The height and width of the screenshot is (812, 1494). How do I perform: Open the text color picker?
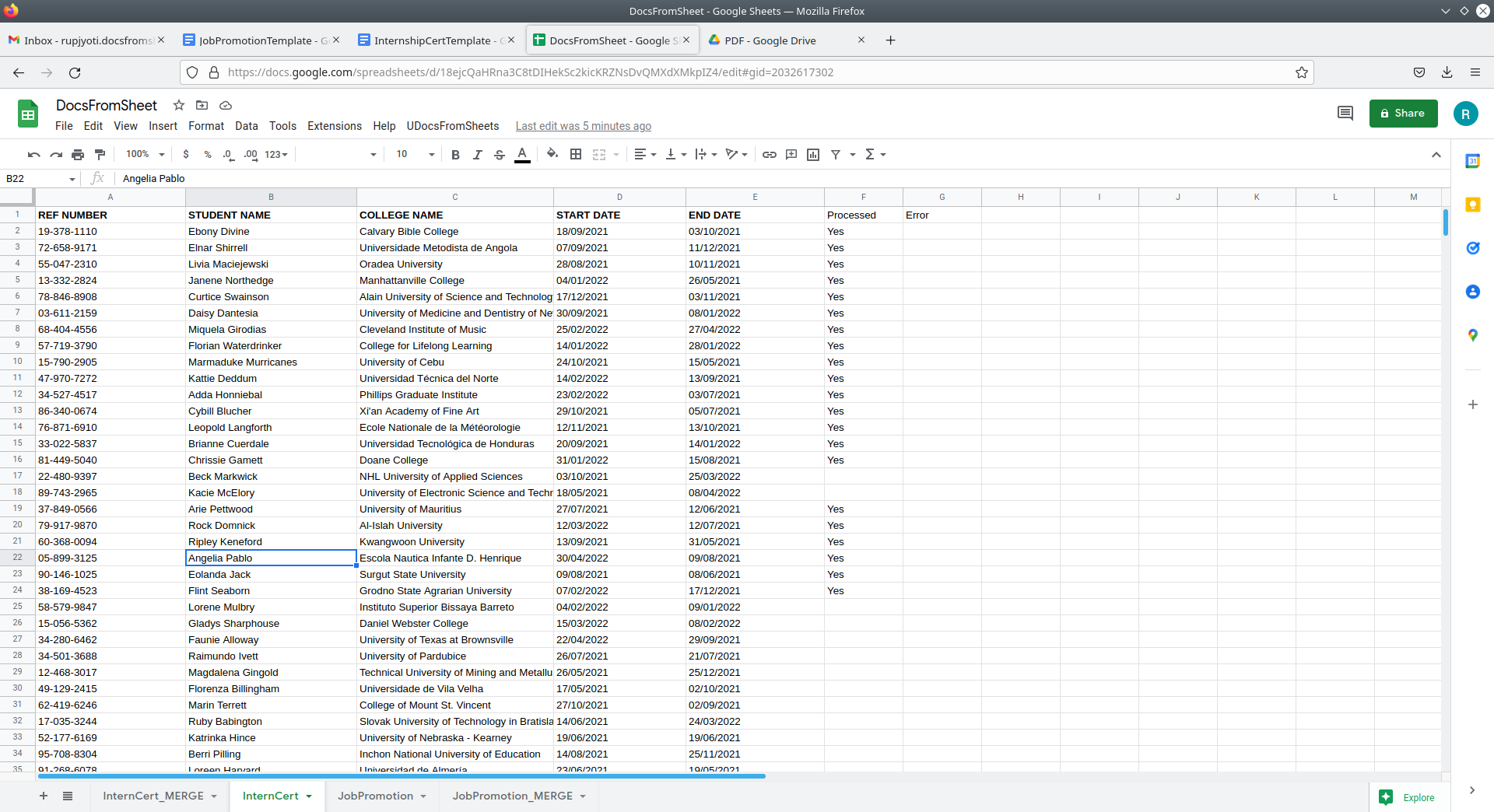click(x=523, y=155)
